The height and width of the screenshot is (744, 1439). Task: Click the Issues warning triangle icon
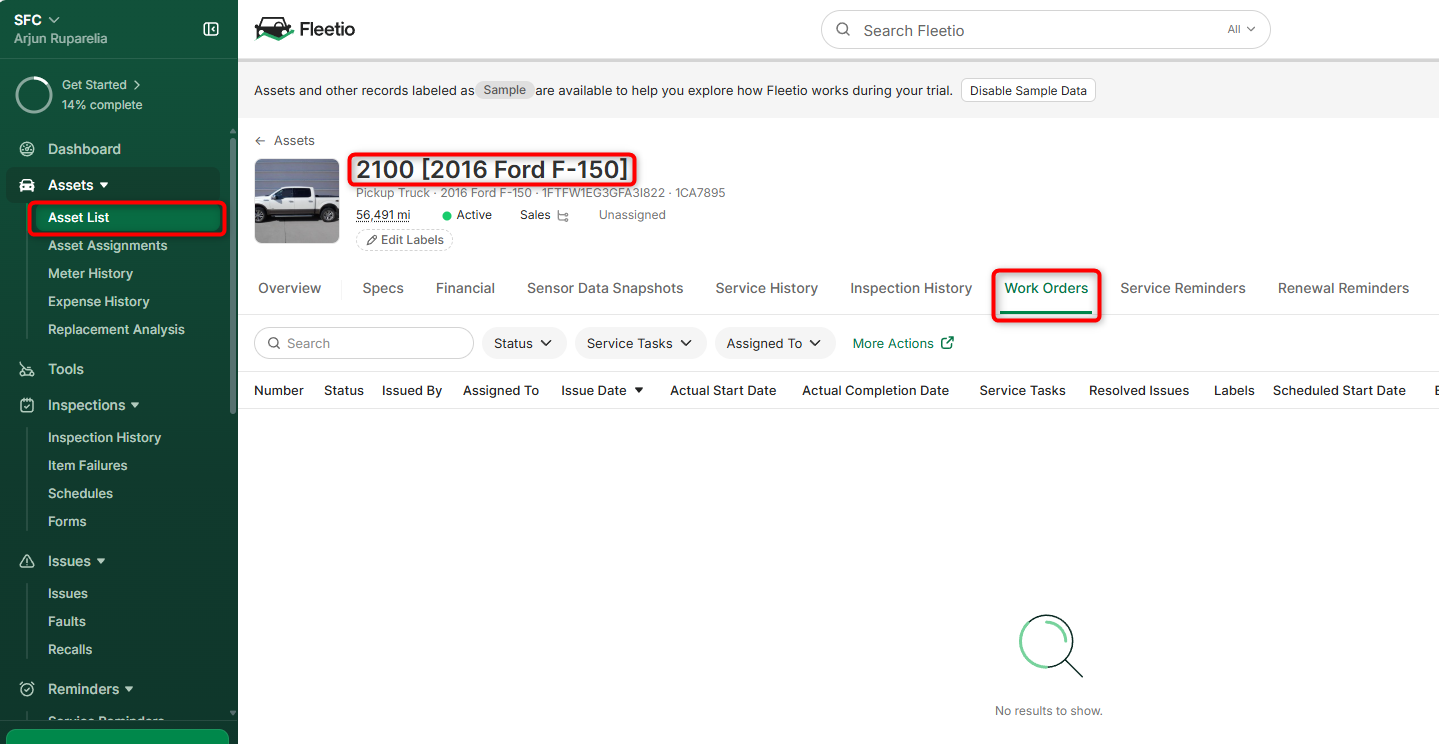[27, 561]
